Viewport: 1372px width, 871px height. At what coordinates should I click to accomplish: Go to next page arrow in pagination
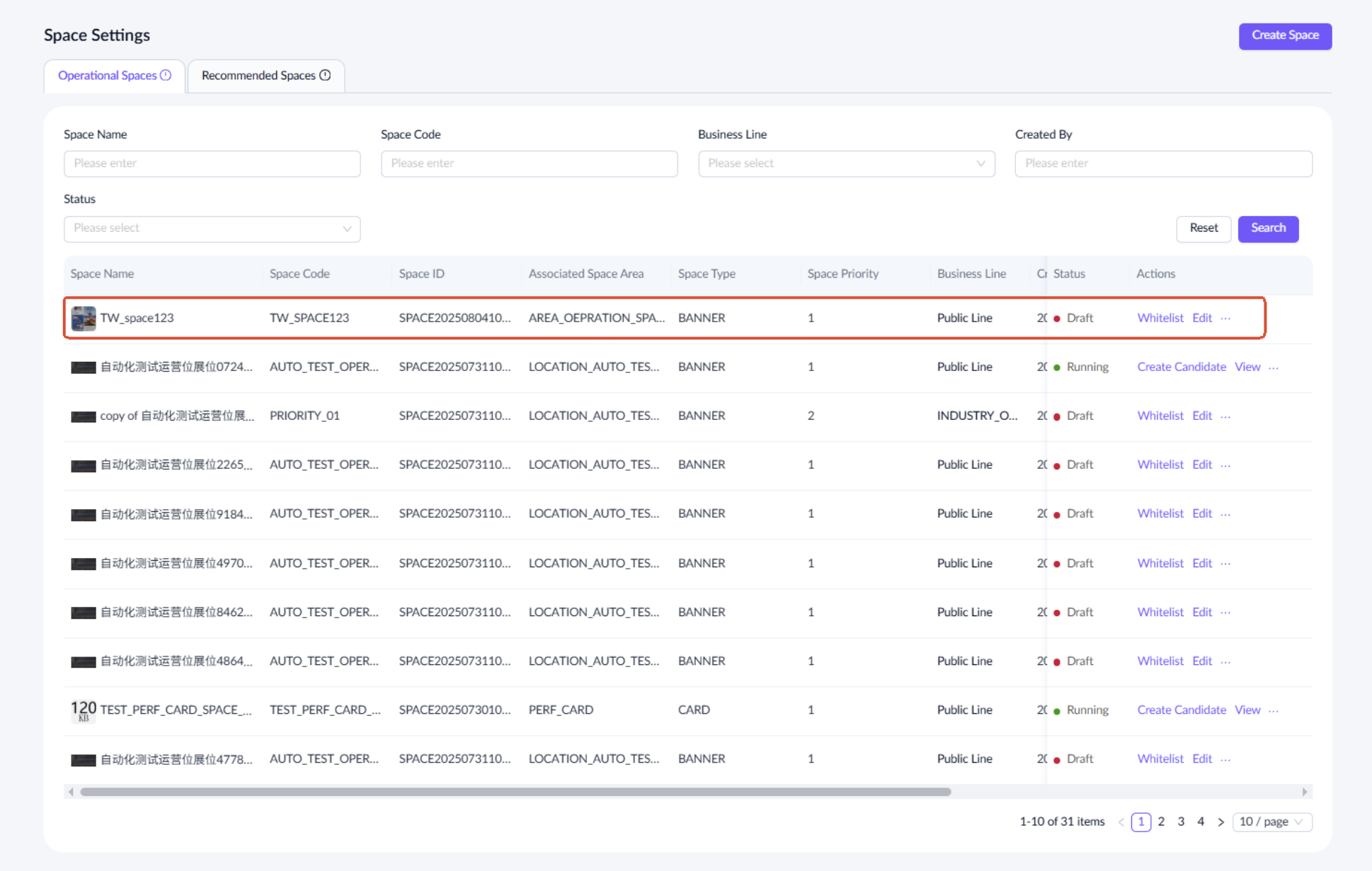click(x=1220, y=821)
